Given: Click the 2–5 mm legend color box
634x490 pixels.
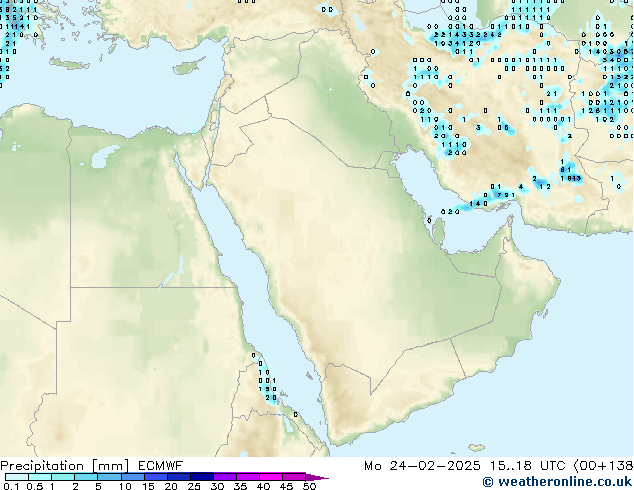Looking at the screenshot, I should pyautogui.click(x=86, y=477).
